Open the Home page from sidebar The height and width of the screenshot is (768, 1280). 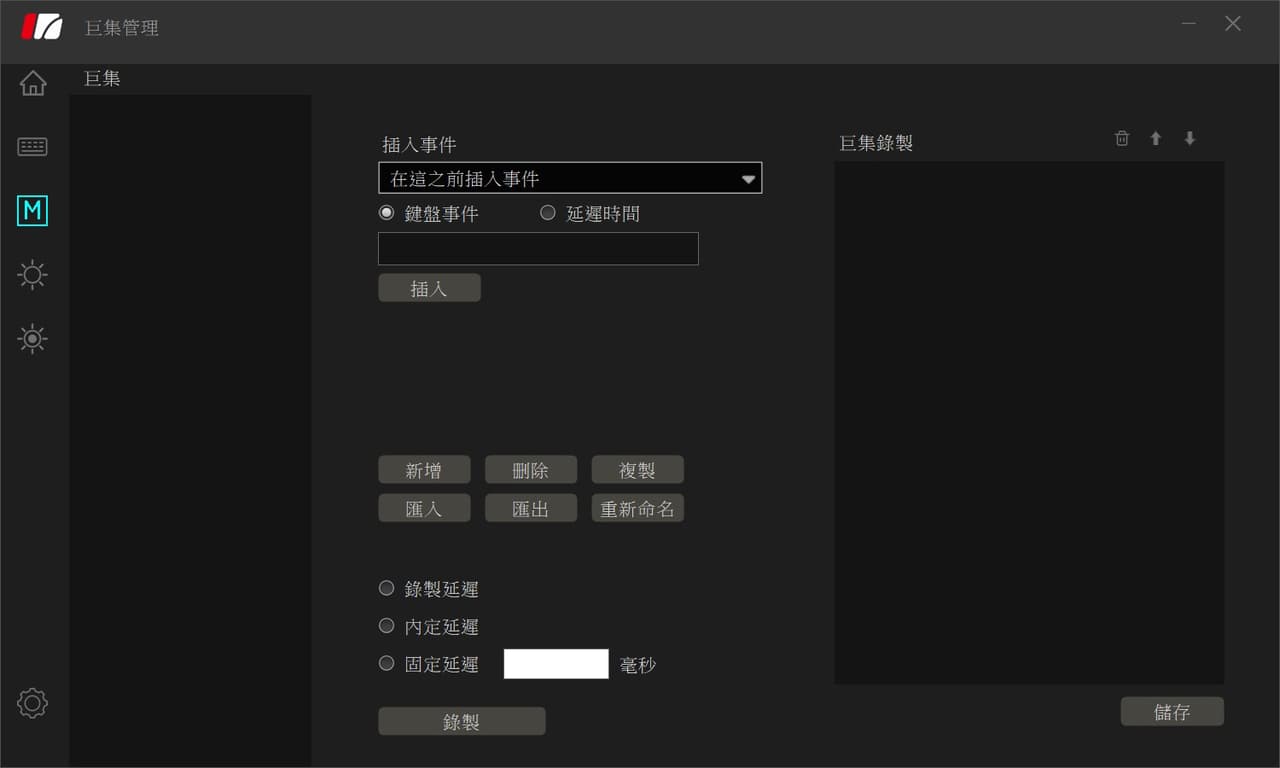click(33, 83)
